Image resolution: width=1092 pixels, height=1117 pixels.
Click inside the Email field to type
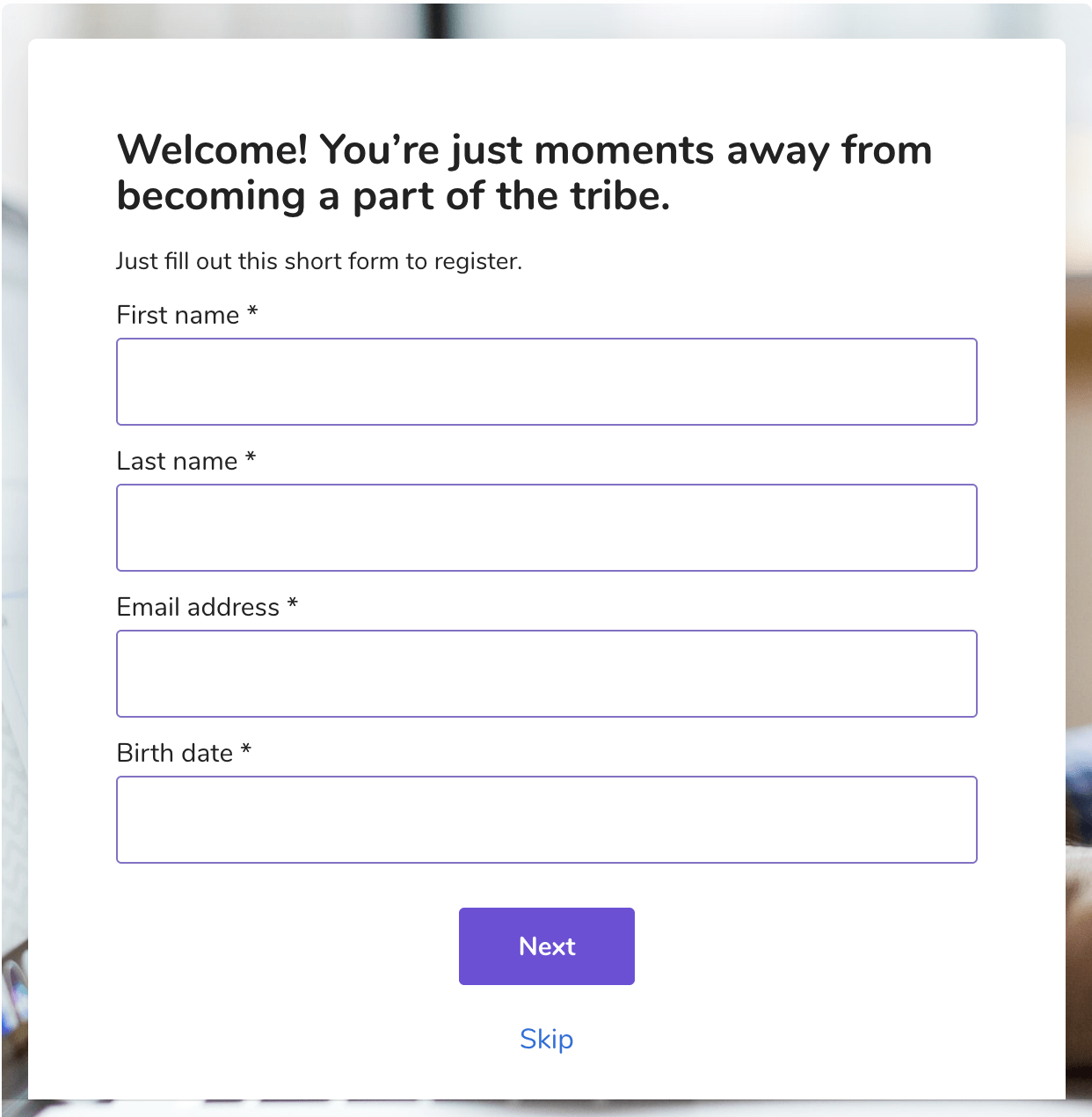point(546,673)
